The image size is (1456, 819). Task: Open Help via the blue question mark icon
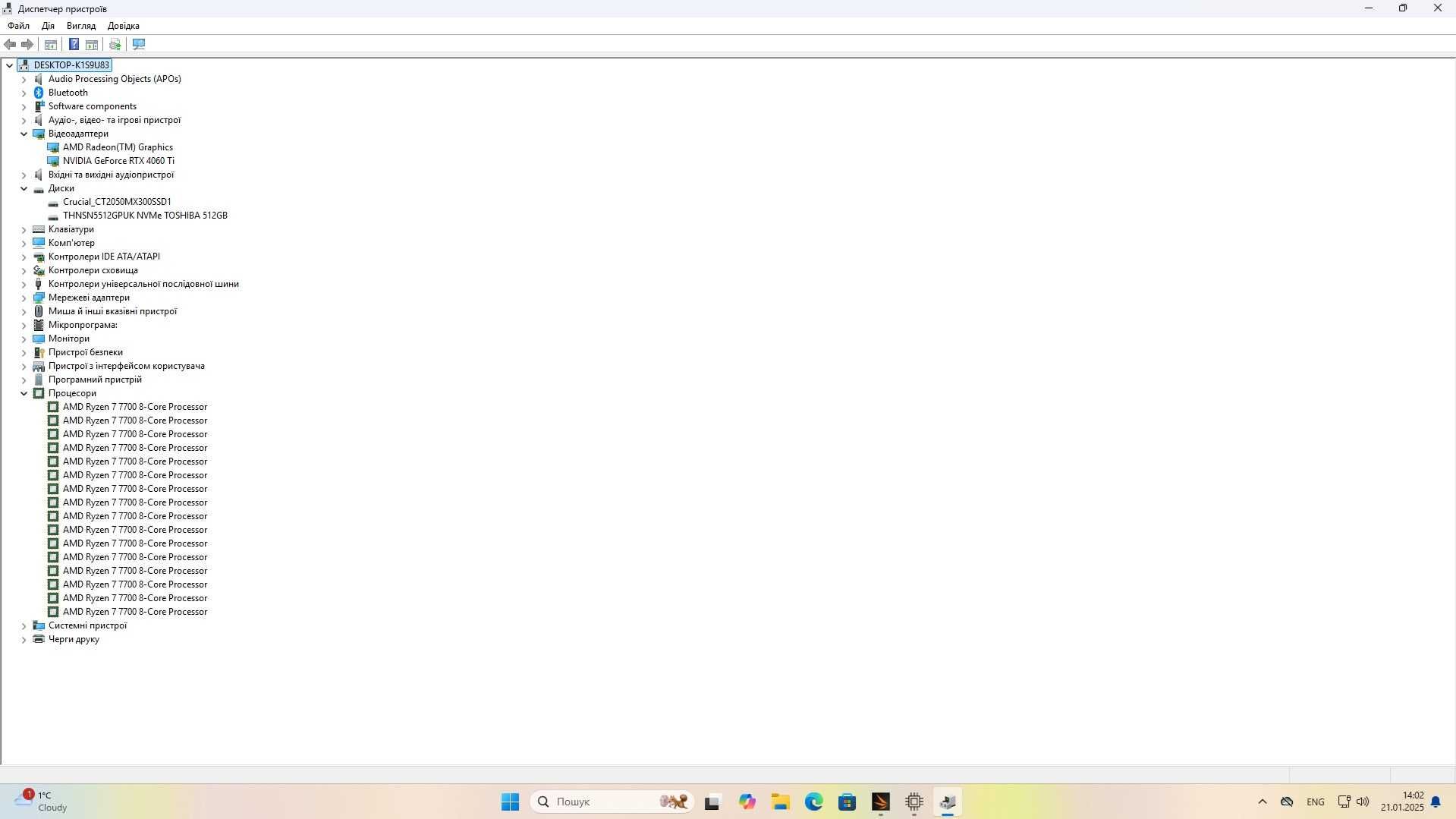[x=74, y=44]
